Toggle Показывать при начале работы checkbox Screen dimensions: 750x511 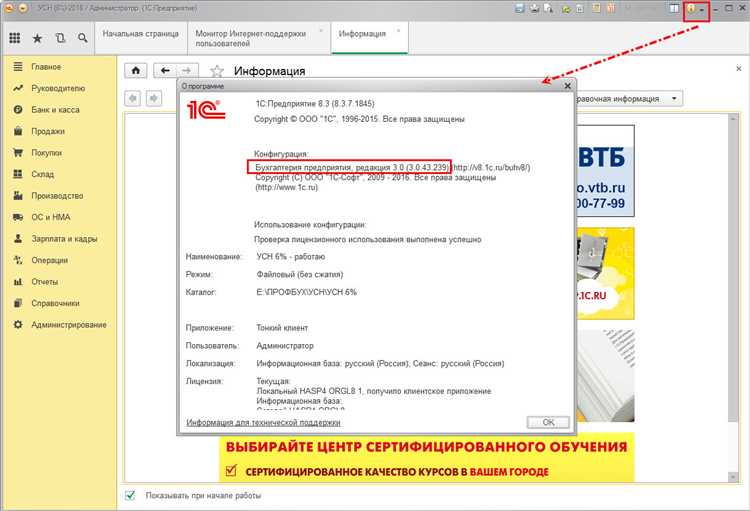(130, 495)
